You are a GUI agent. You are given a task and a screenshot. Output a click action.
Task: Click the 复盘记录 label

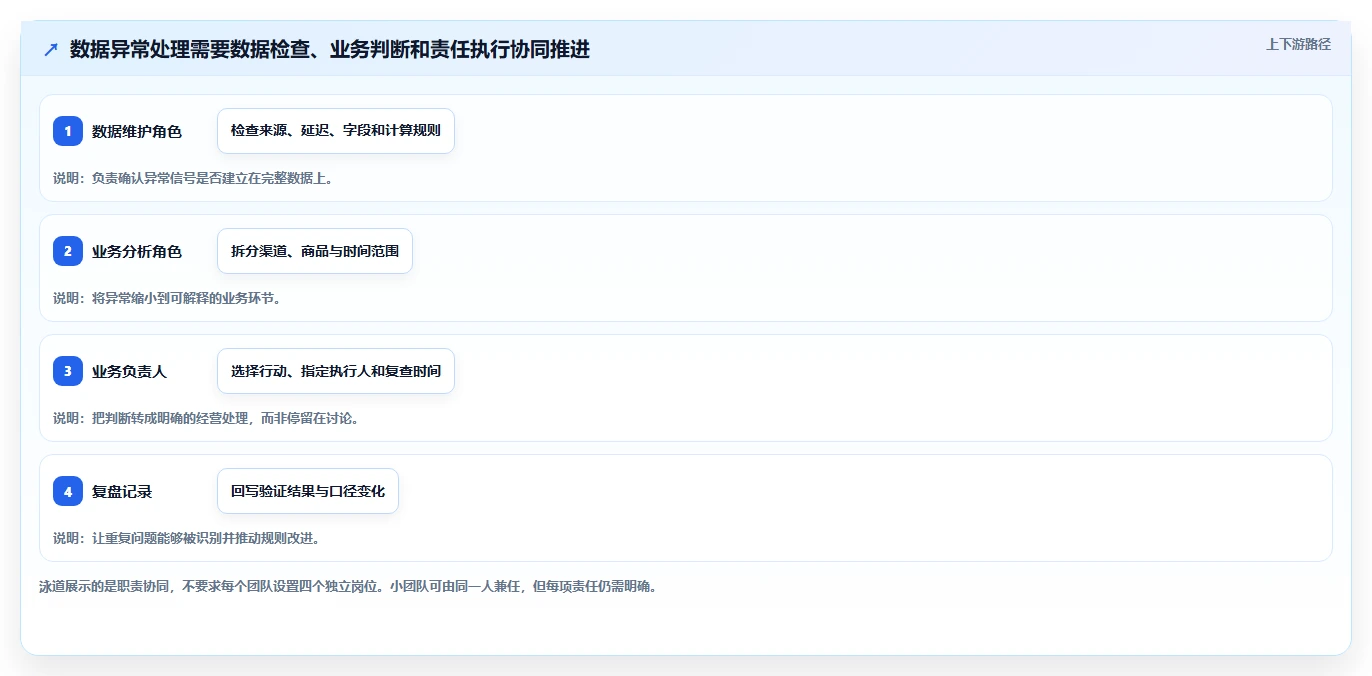click(122, 491)
